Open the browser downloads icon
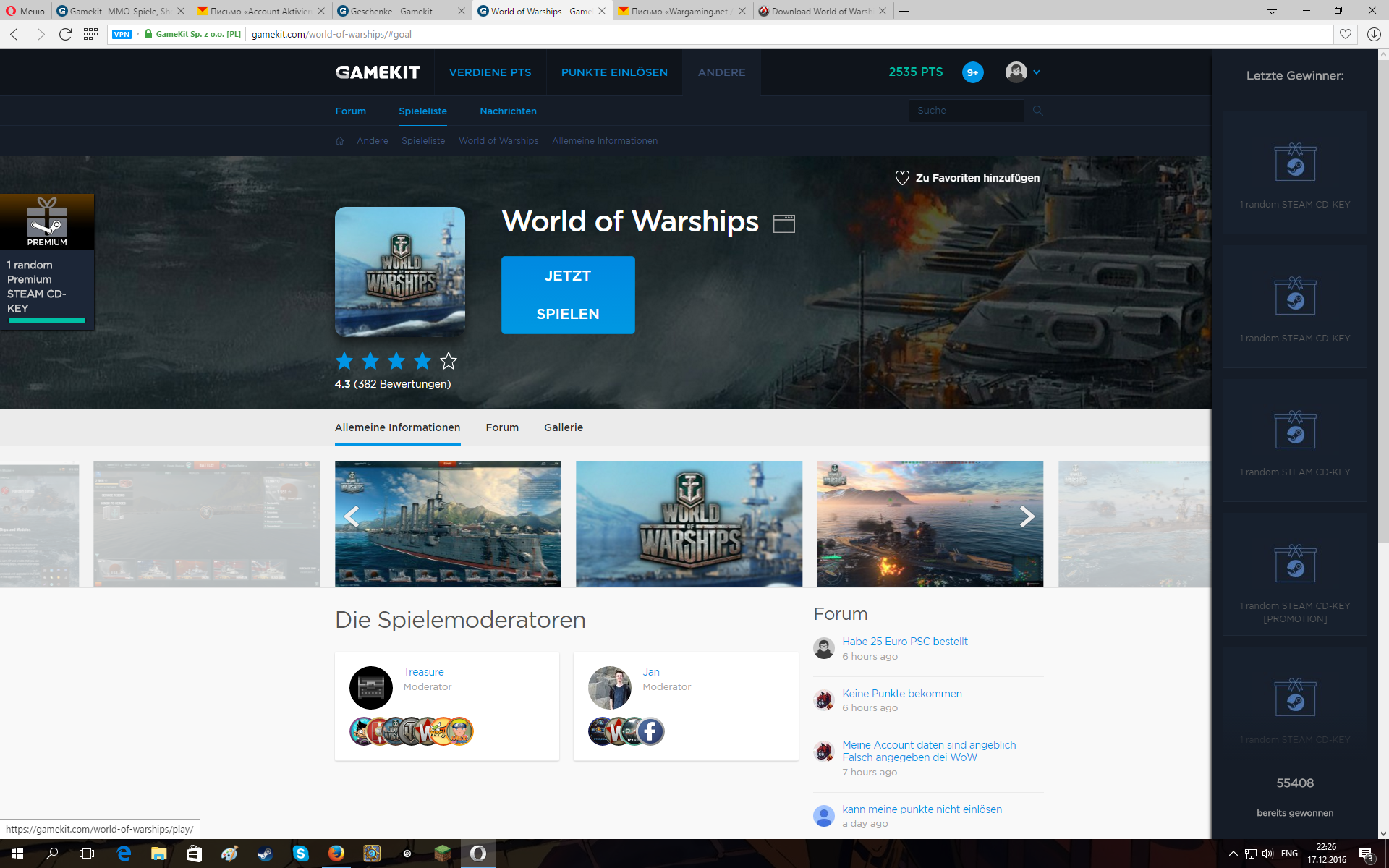Viewport: 1389px width, 868px height. [x=1374, y=34]
